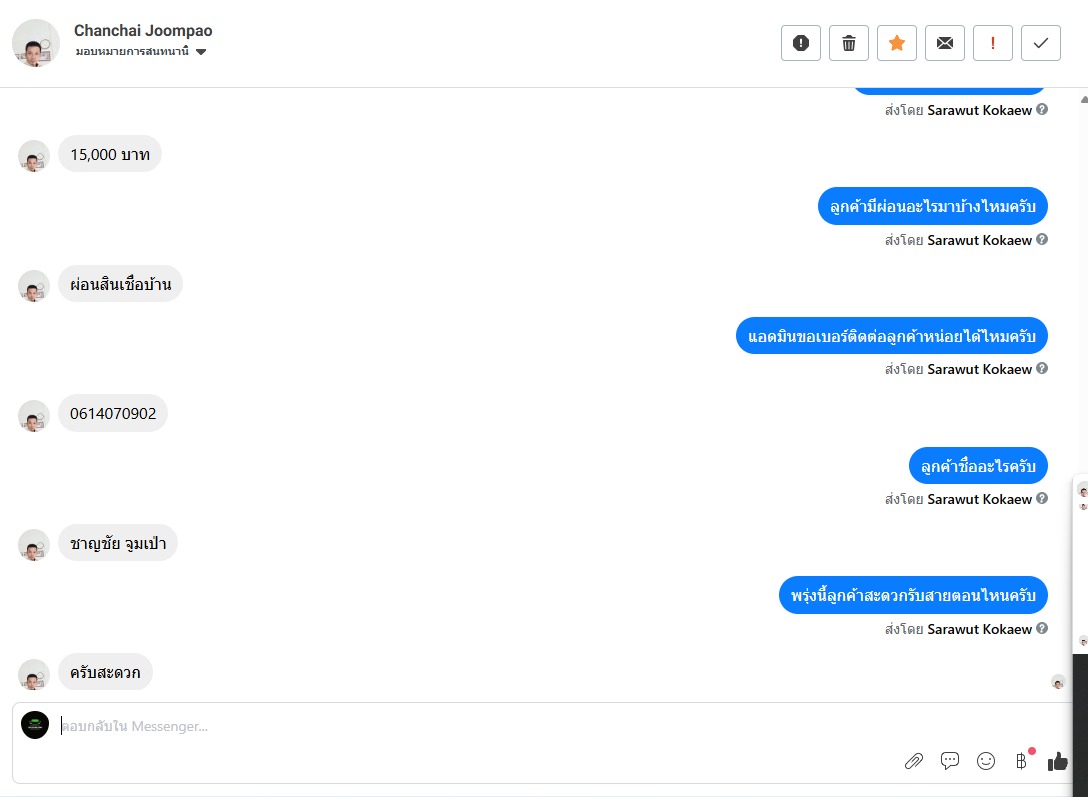Click the Chanchai Joompao name header
The width and height of the screenshot is (1088, 797).
pos(143,31)
